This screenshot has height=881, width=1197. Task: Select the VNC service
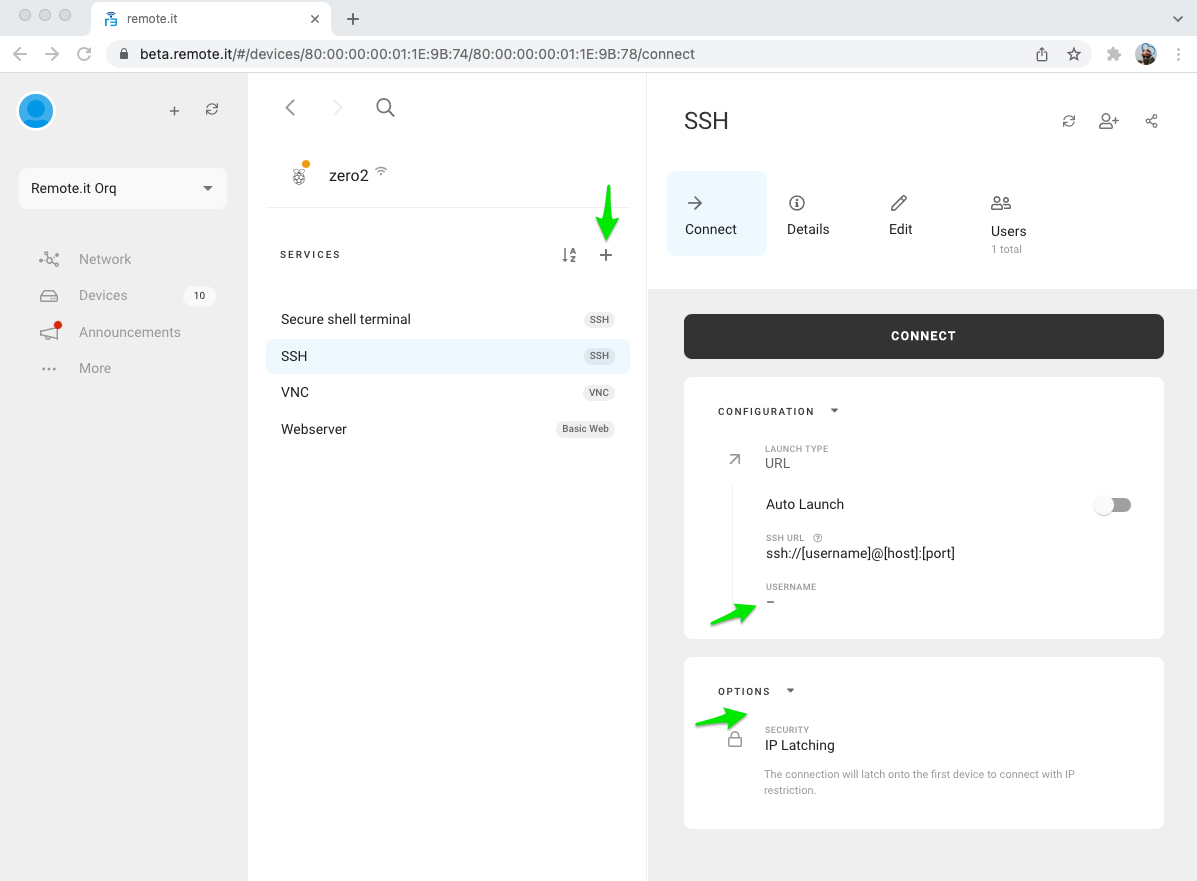click(447, 392)
